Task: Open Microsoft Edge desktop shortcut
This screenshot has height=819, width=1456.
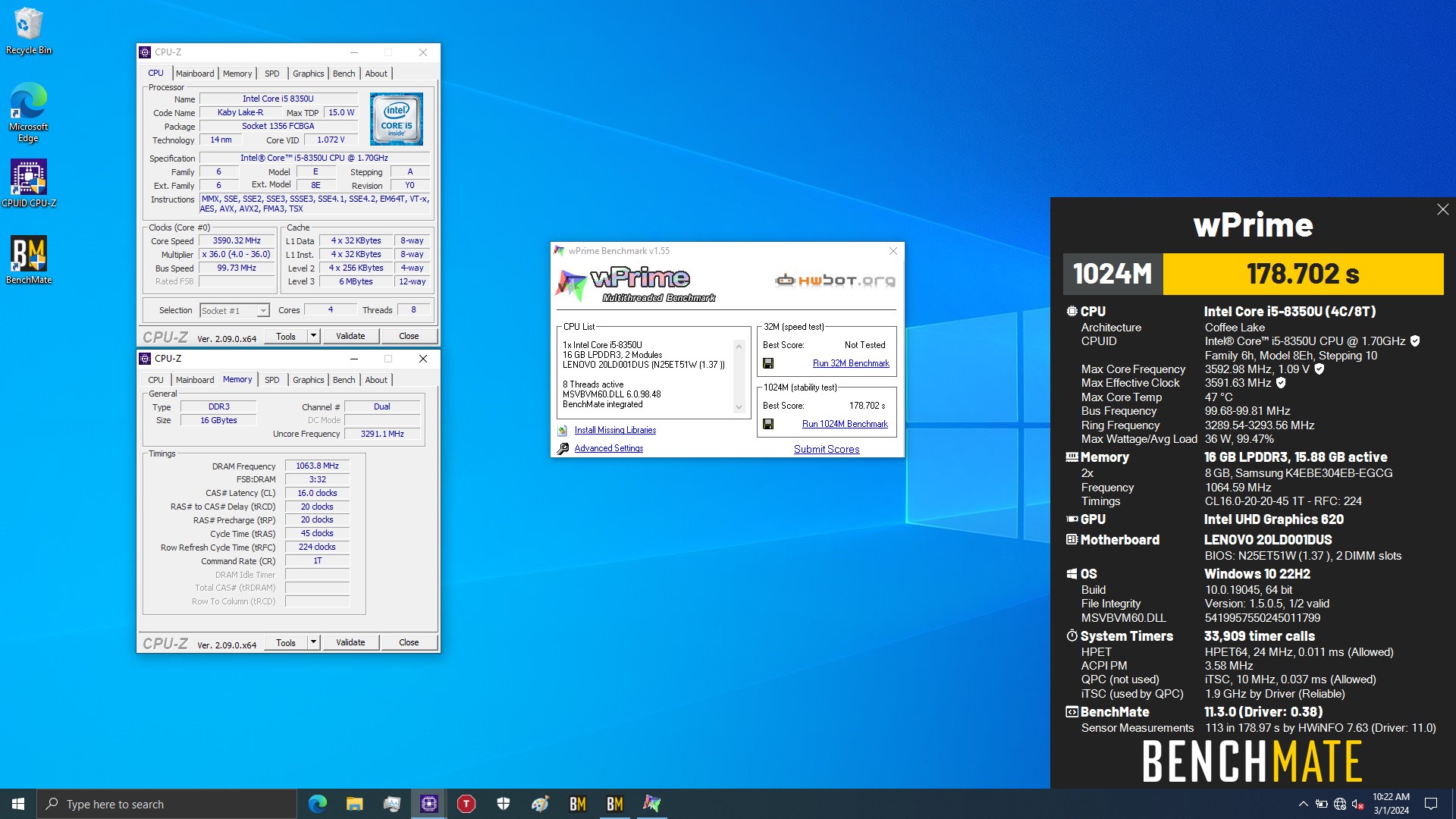Action: pyautogui.click(x=28, y=111)
